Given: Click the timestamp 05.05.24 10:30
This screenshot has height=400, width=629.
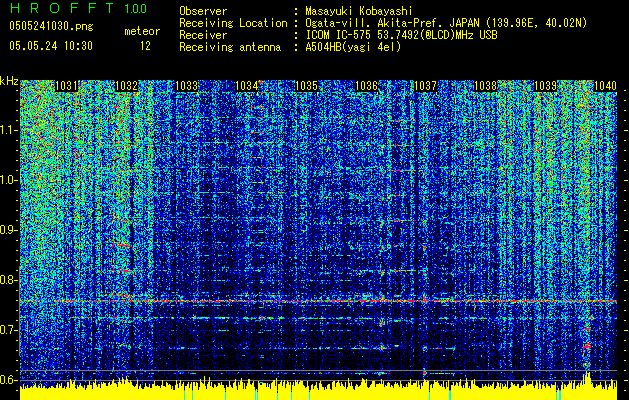Looking at the screenshot, I should click(51, 46).
